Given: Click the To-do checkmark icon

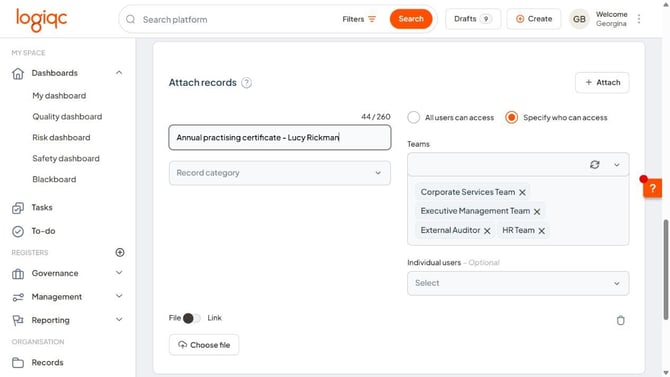Looking at the screenshot, I should [x=18, y=231].
